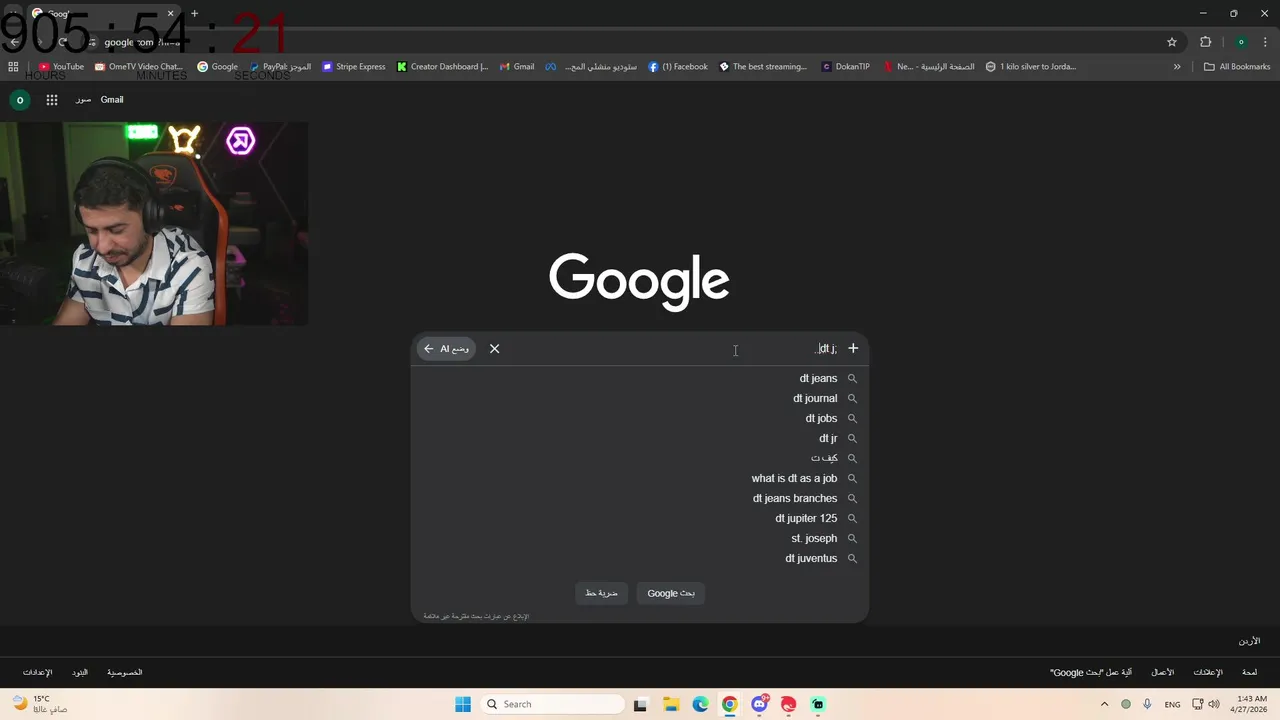This screenshot has height=720, width=1280.
Task: Open OmeTV Video Chat bookmark
Action: click(139, 67)
